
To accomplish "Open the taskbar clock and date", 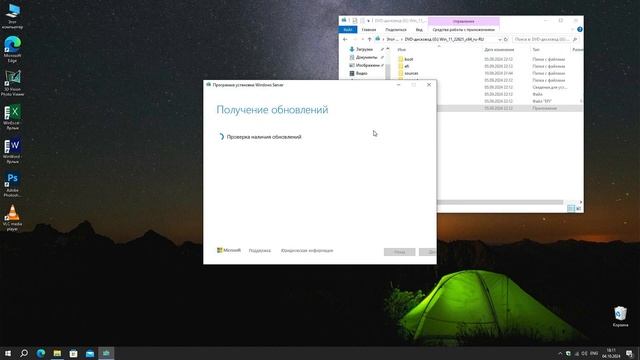I will (611, 353).
